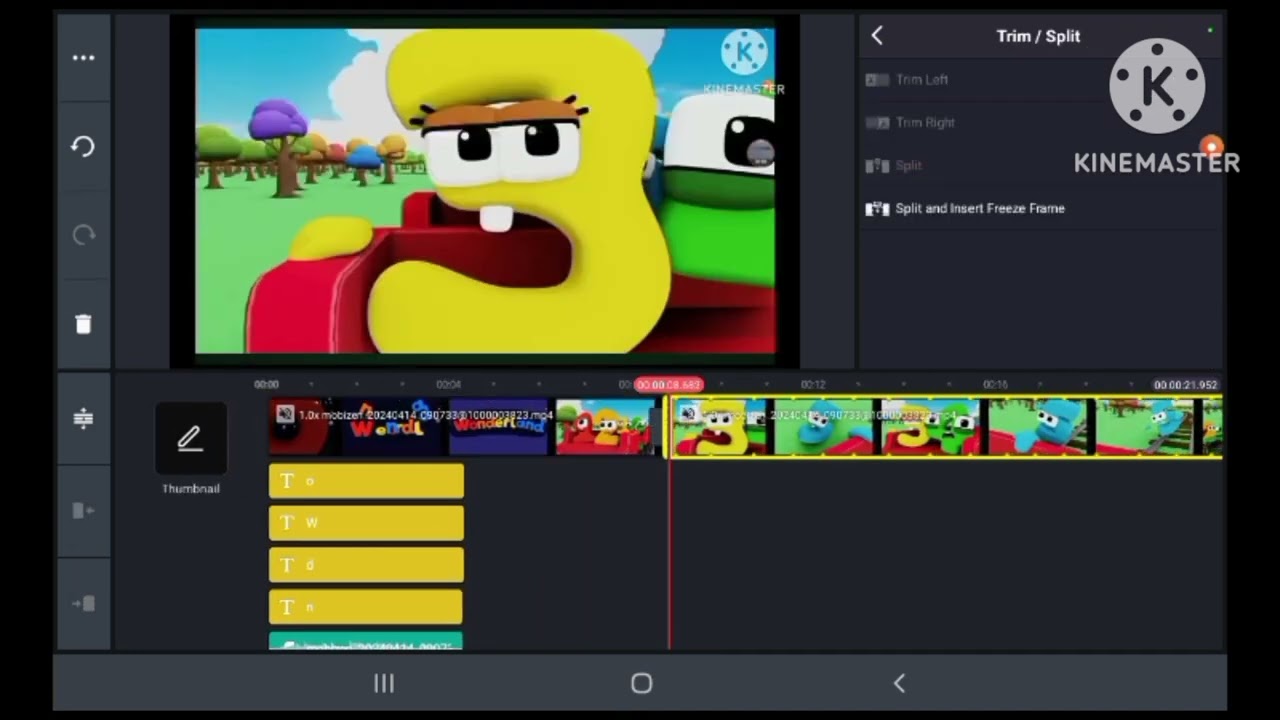Undo the last edit
This screenshot has width=1280, height=720.
83,147
